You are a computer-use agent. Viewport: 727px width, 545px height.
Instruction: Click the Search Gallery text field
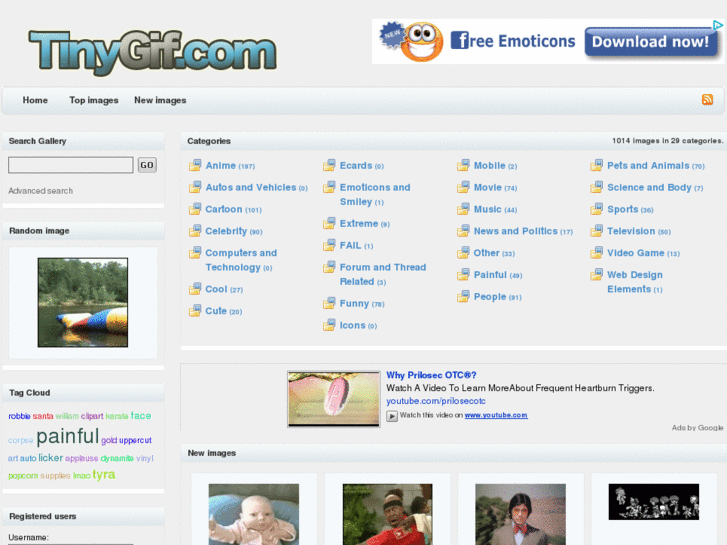tap(70, 165)
